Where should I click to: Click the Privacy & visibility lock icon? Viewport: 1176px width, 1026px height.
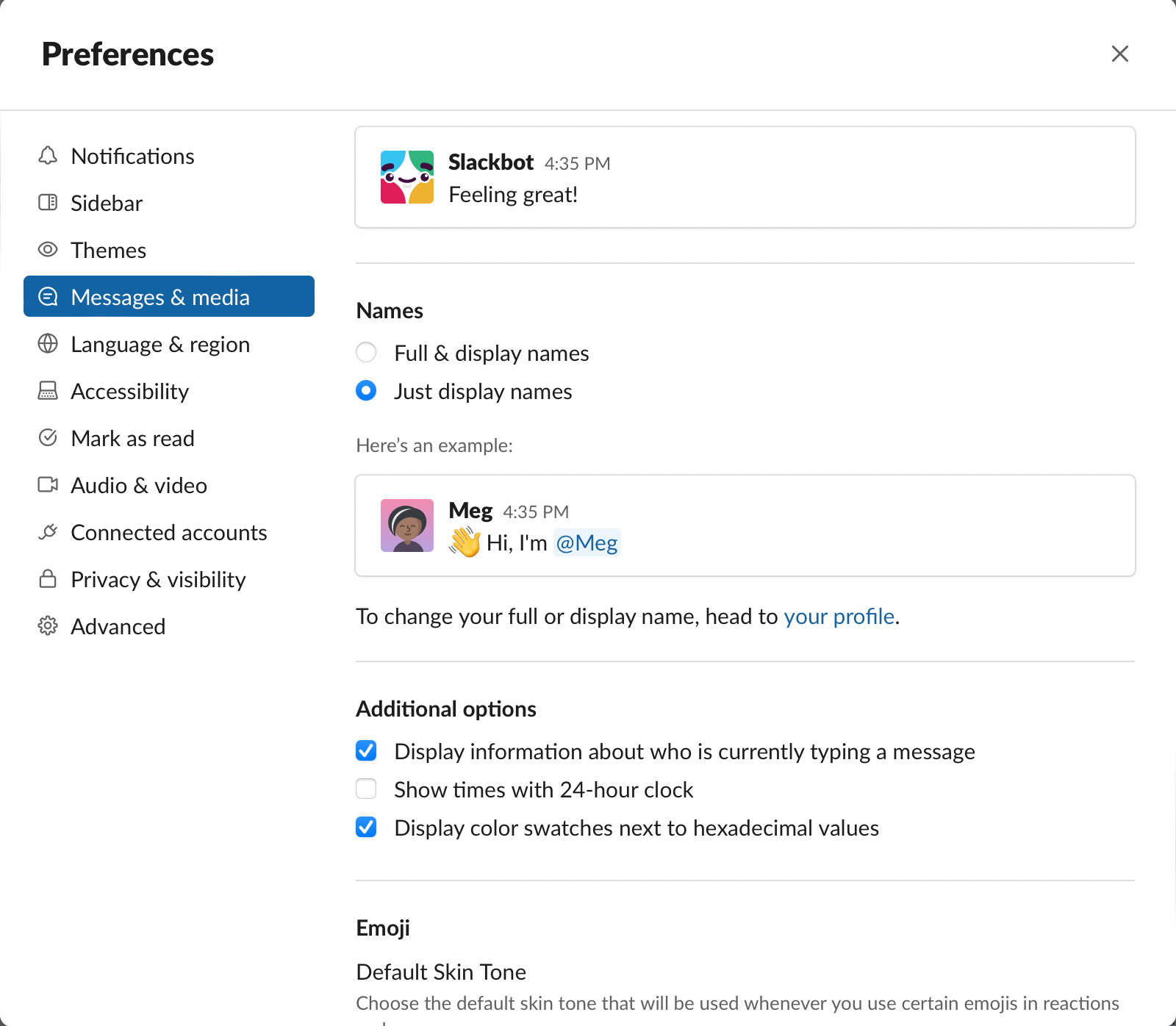click(48, 579)
